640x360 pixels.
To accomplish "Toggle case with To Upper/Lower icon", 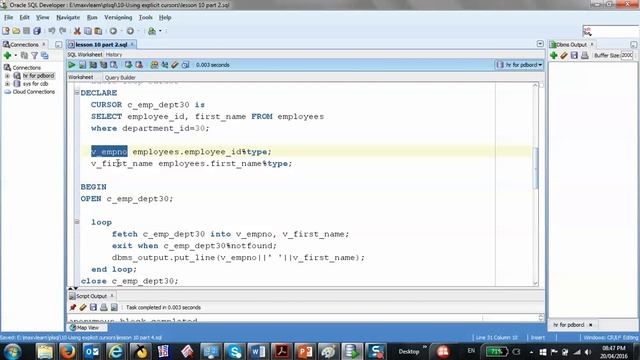I will pyautogui.click(x=164, y=65).
